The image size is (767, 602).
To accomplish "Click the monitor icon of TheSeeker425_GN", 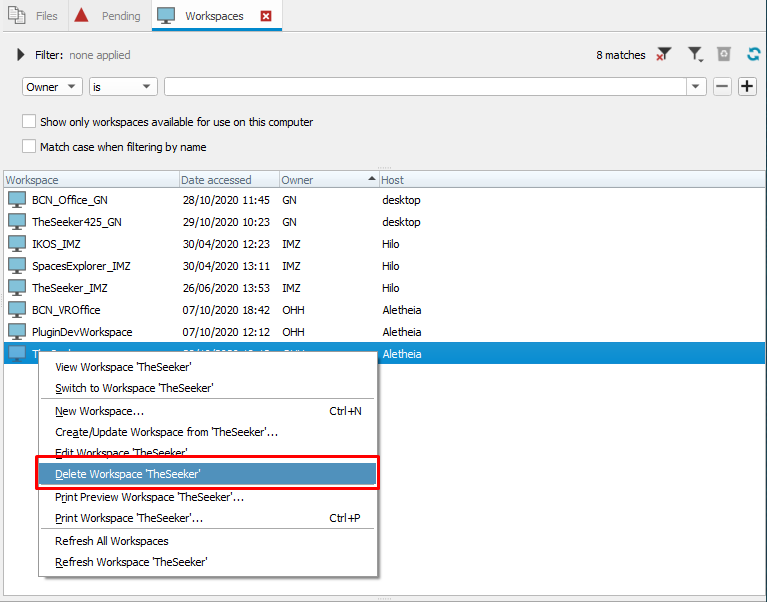I will [17, 222].
